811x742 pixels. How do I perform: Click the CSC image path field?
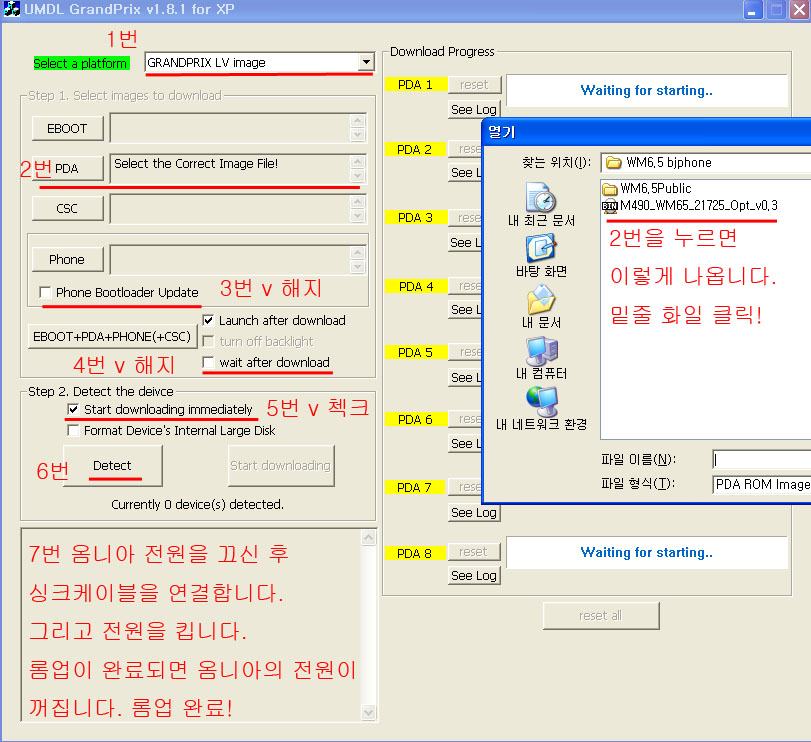point(238,208)
